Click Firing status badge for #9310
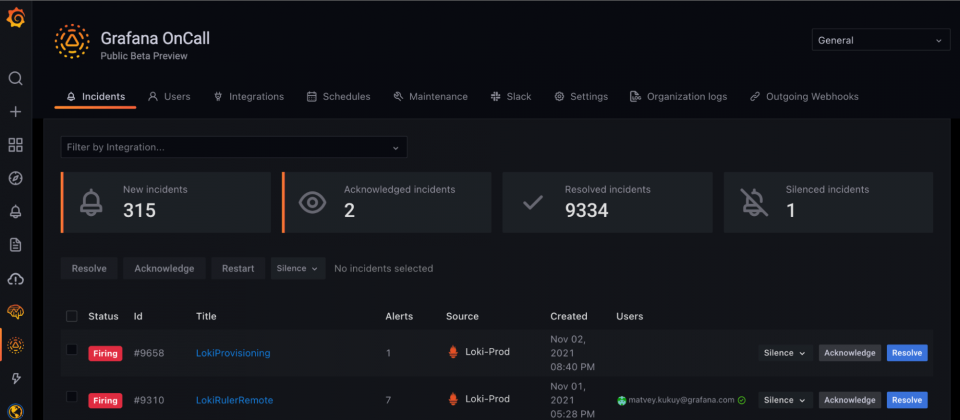 (105, 400)
